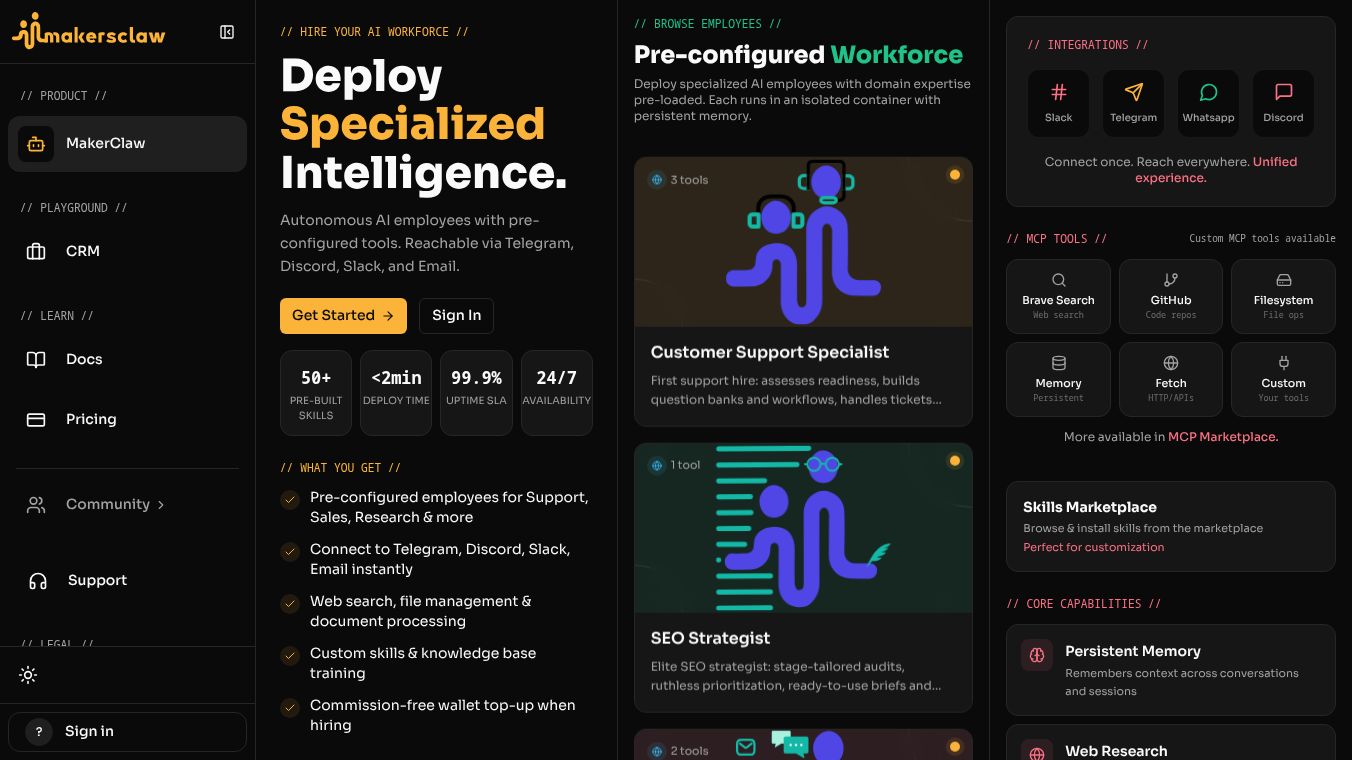Click the Support headset item in sidebar
Image resolution: width=1352 pixels, height=760 pixels.
tap(127, 580)
